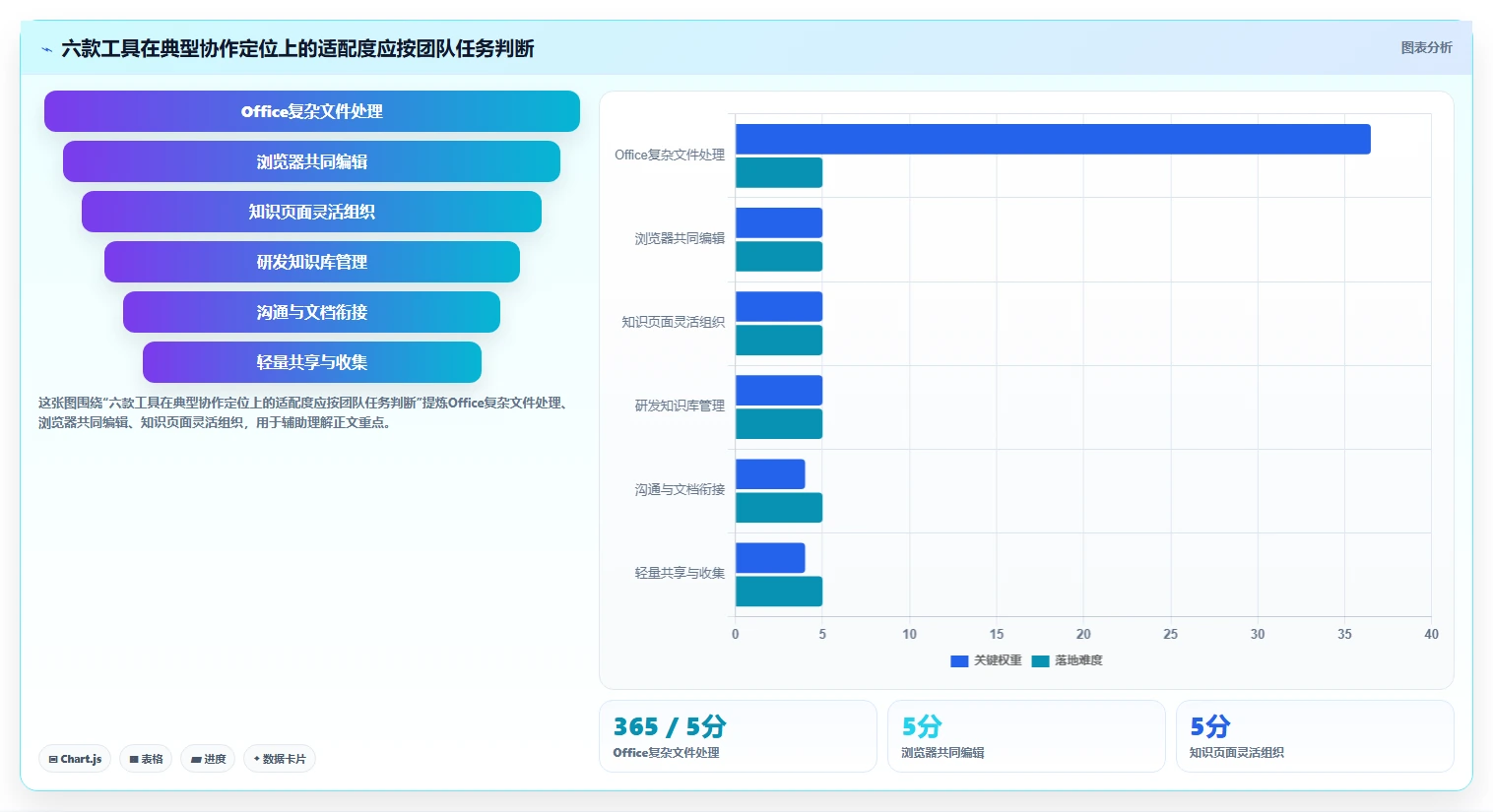
Task: Click the x-axis value 10
Action: point(909,634)
